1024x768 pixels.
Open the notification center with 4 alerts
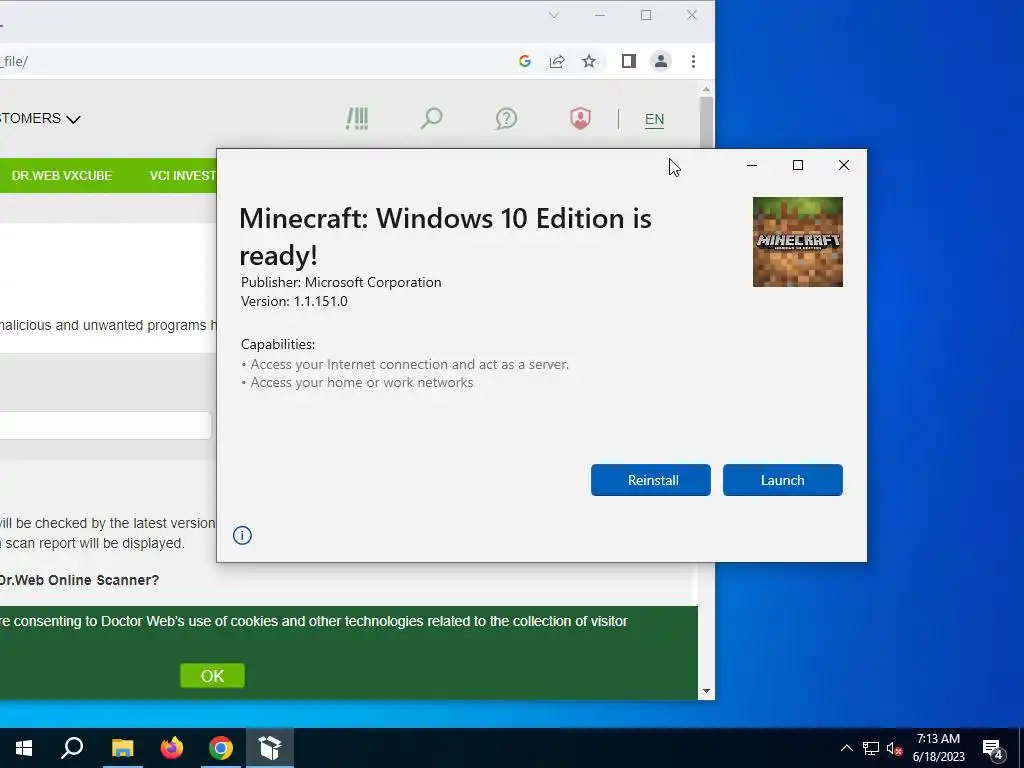[993, 749]
